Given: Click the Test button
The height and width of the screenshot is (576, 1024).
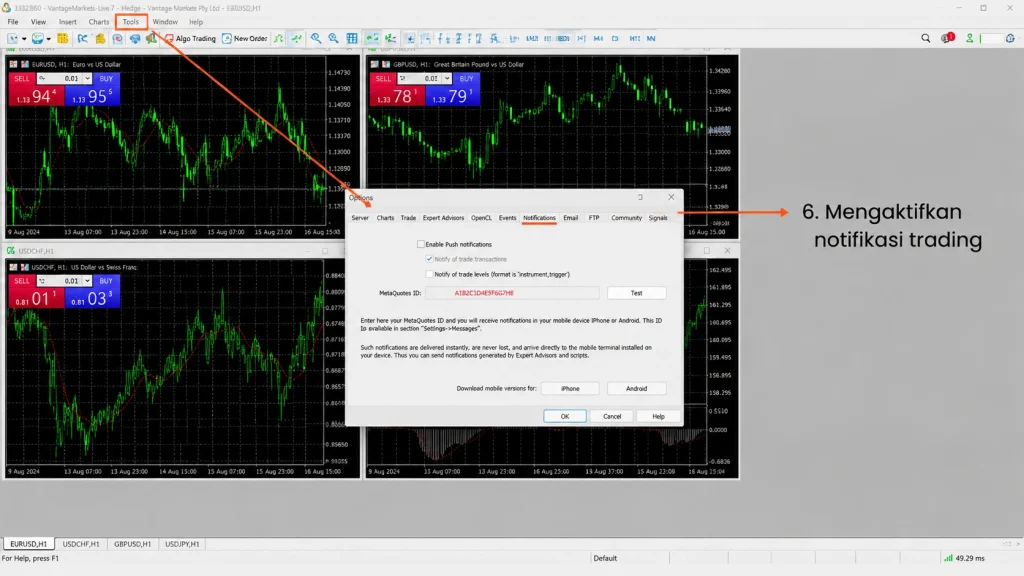Looking at the screenshot, I should point(636,293).
